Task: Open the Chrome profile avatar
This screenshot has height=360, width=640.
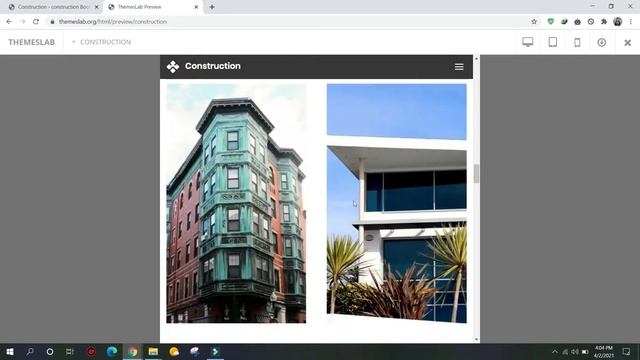Action: click(618, 22)
